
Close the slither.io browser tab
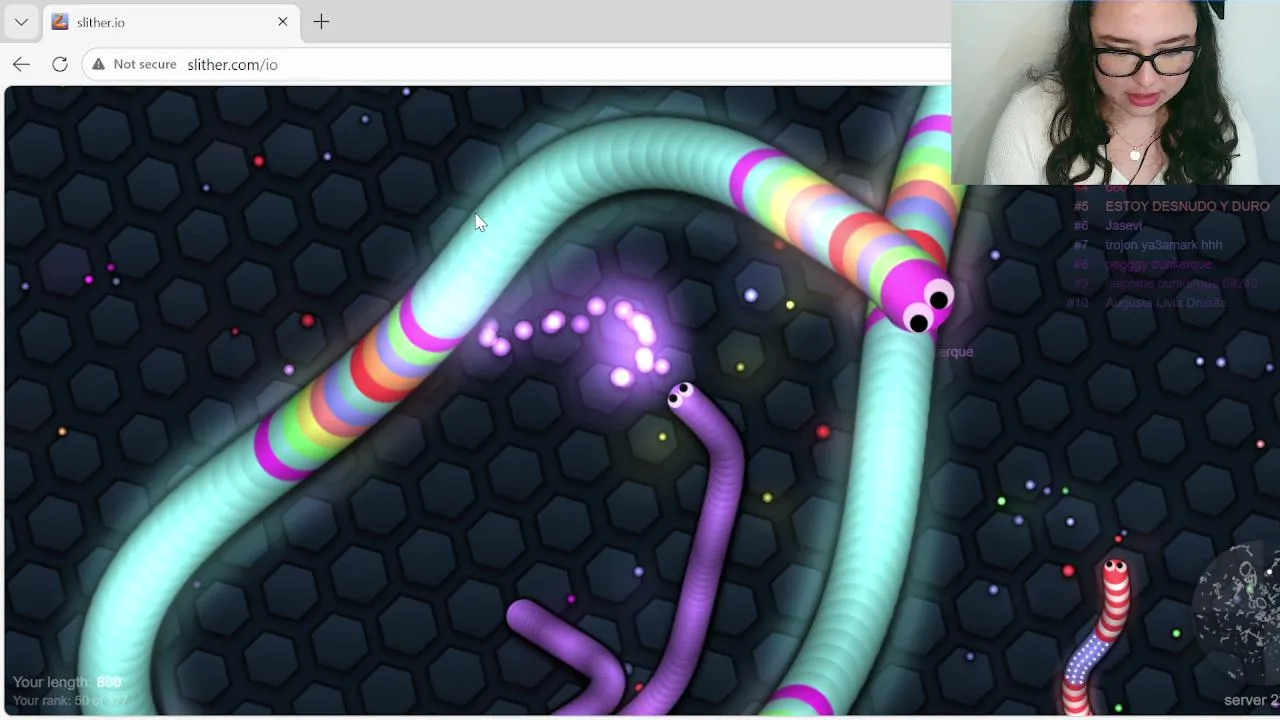click(282, 21)
